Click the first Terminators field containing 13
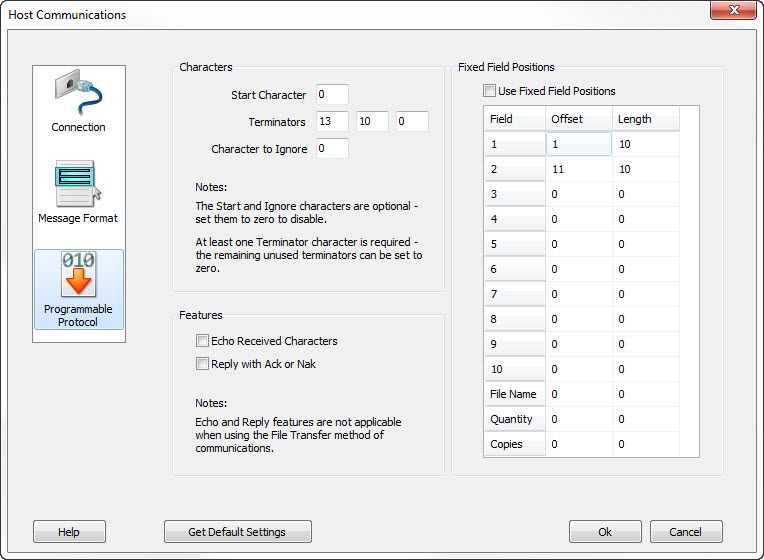The width and height of the screenshot is (764, 560). coord(332,121)
